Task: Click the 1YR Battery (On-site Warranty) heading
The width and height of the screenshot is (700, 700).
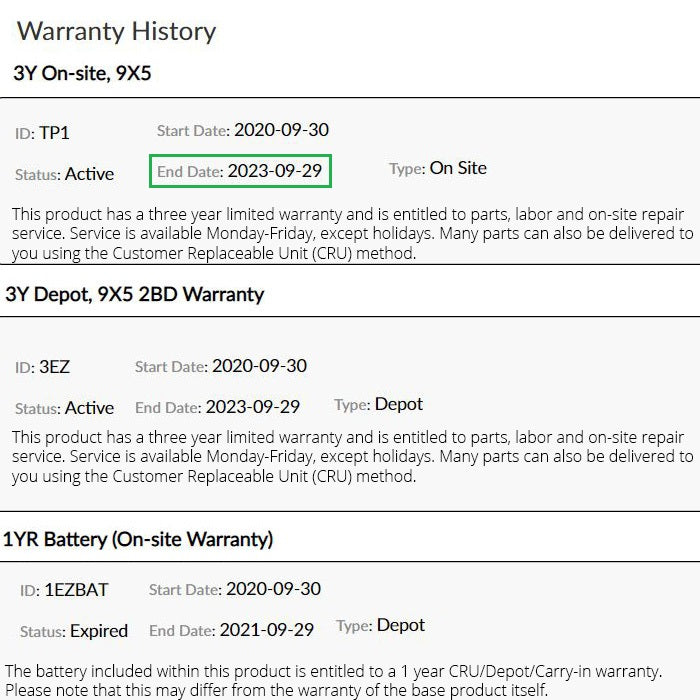Action: (138, 539)
